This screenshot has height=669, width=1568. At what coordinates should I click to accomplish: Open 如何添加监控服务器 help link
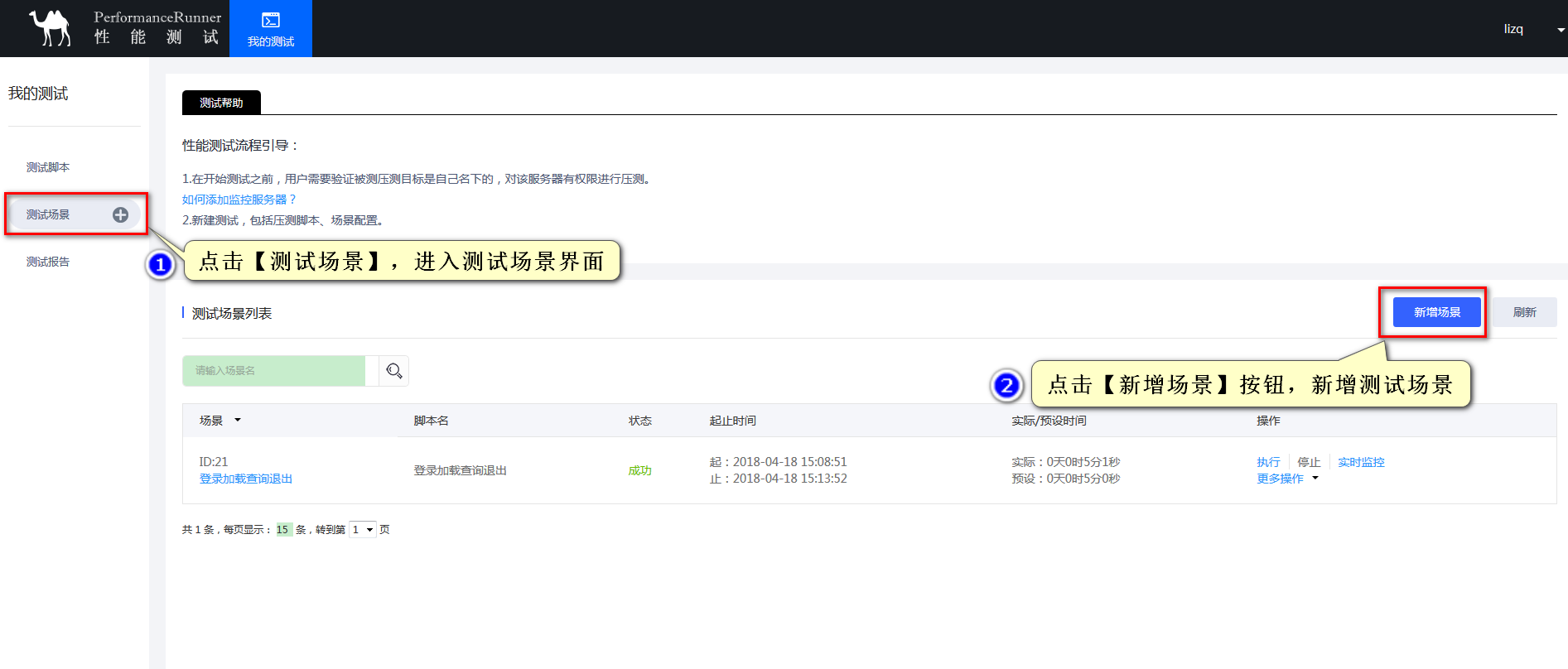tap(239, 200)
